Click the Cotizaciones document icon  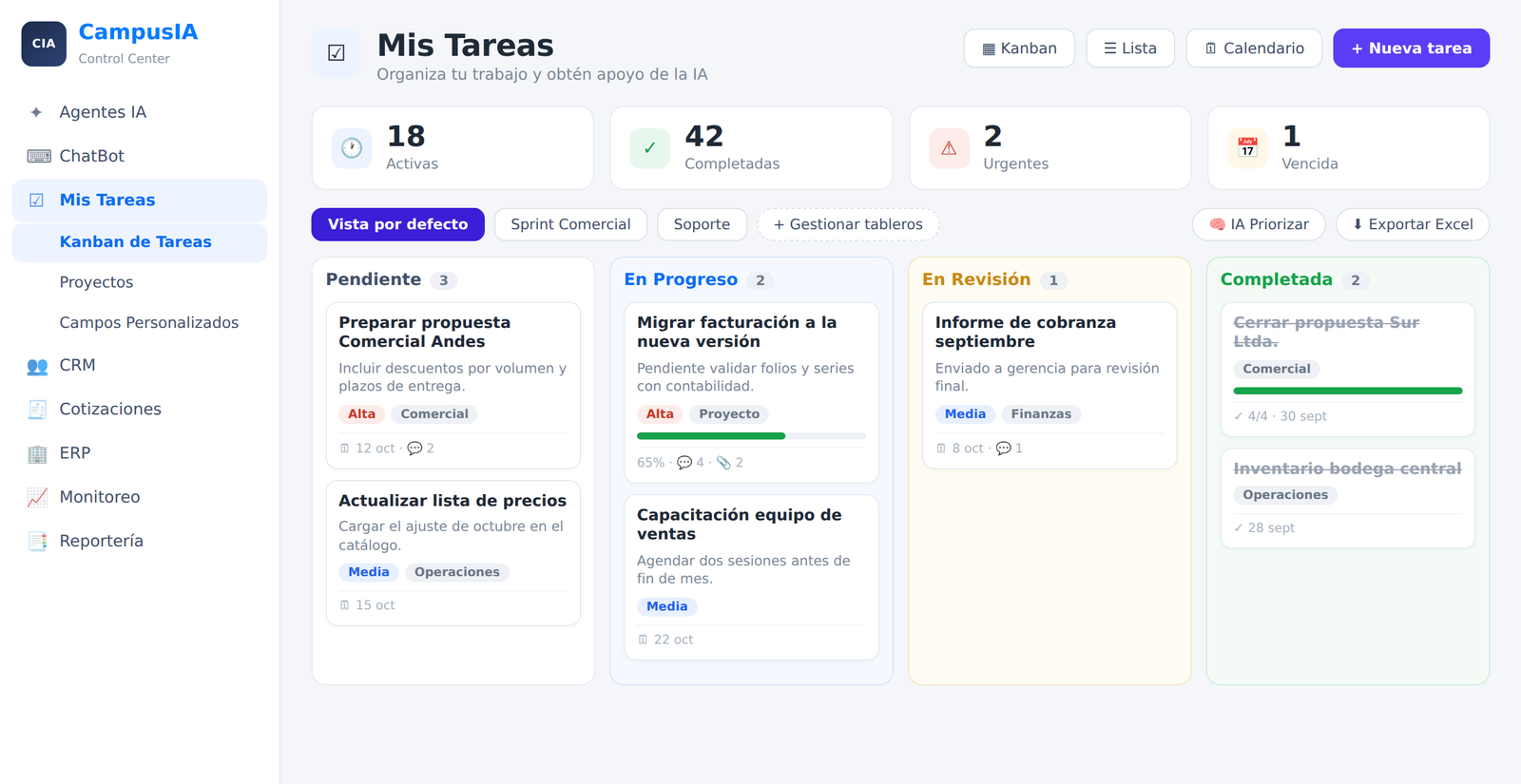point(37,410)
